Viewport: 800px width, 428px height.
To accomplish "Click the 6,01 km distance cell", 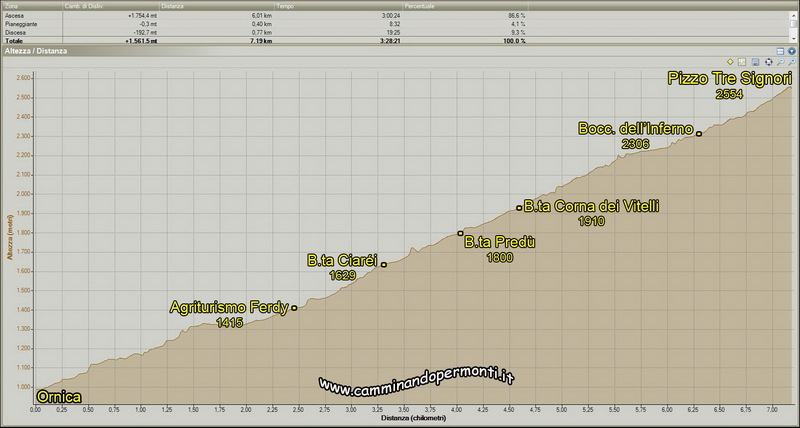I will coord(263,16).
